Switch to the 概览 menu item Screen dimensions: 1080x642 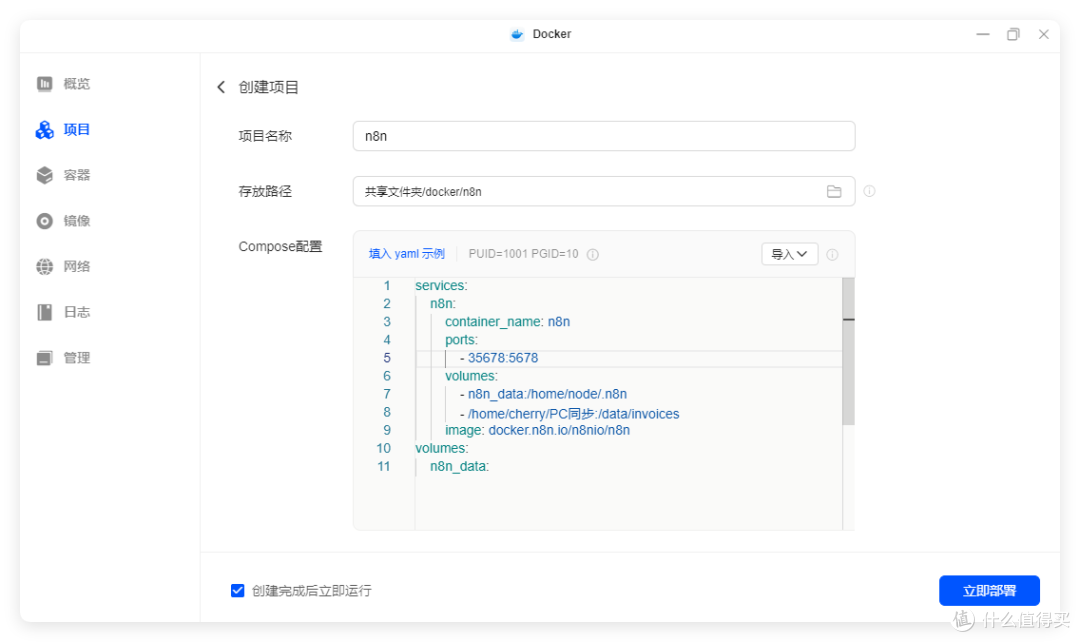tap(76, 84)
